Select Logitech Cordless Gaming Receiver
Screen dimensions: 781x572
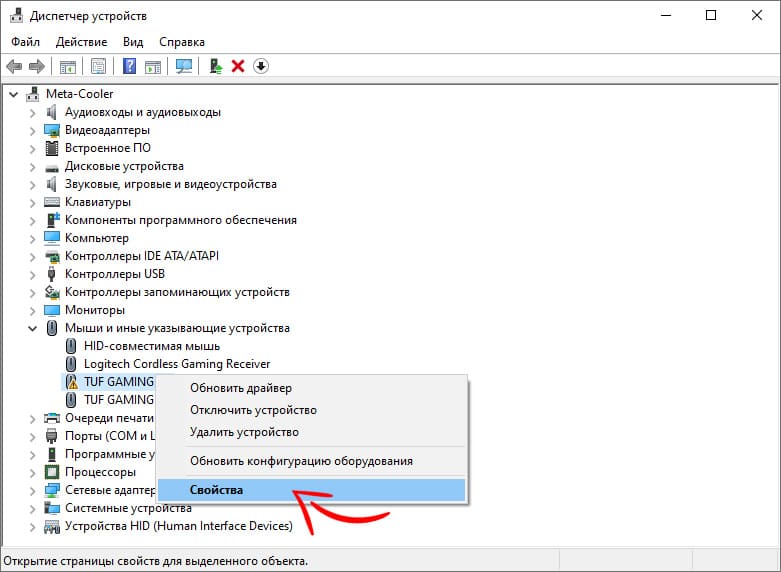tap(177, 364)
